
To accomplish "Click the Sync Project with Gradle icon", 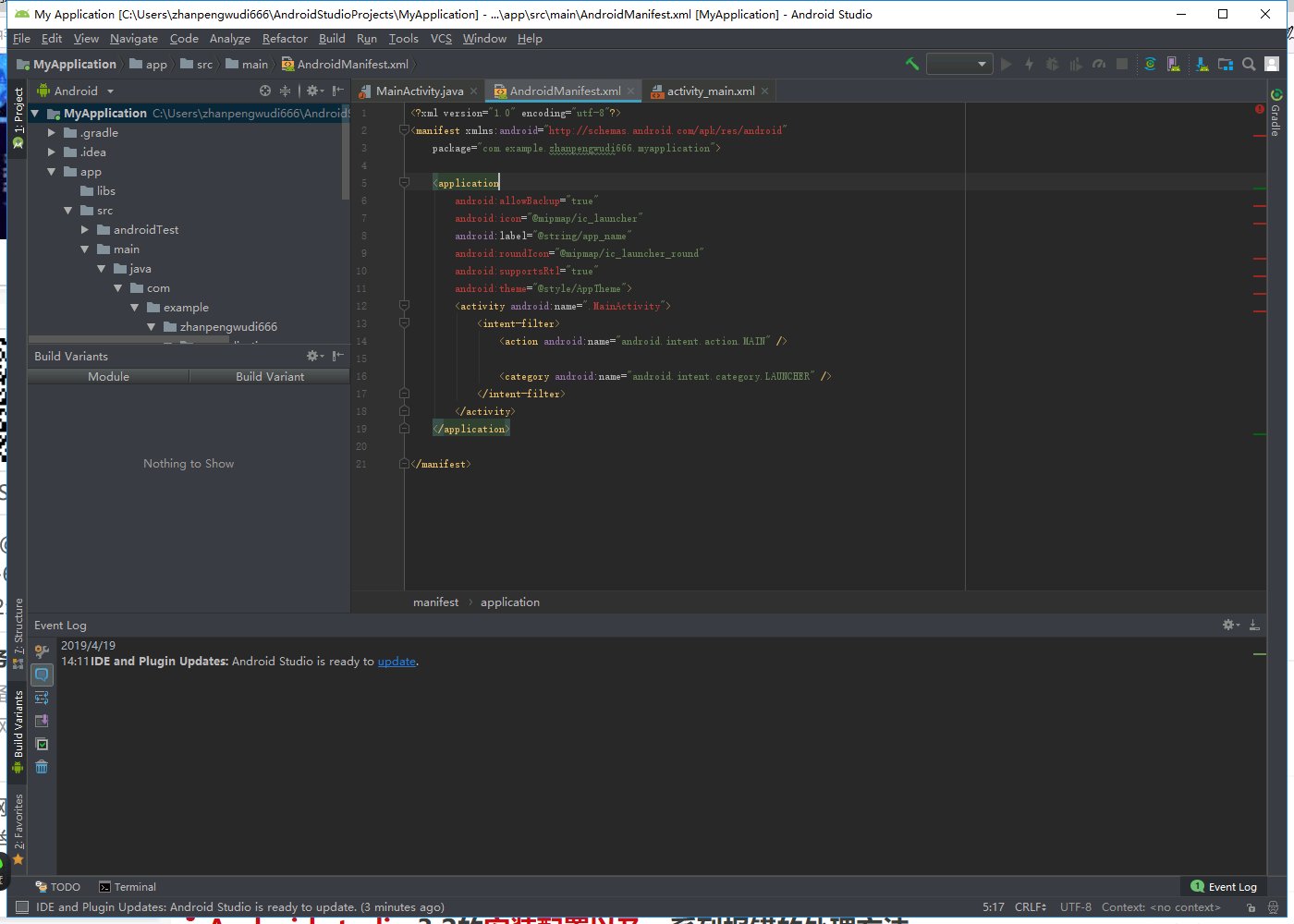I will pyautogui.click(x=1150, y=64).
